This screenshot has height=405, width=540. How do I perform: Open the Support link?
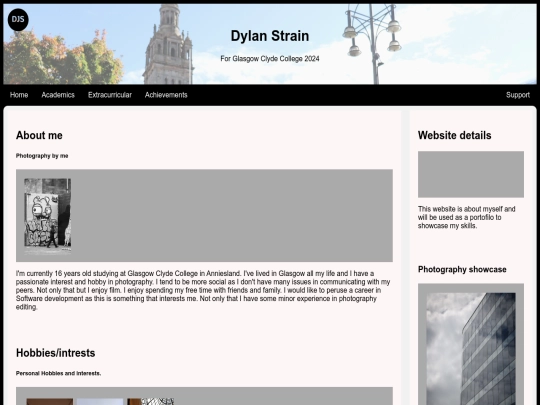click(518, 95)
